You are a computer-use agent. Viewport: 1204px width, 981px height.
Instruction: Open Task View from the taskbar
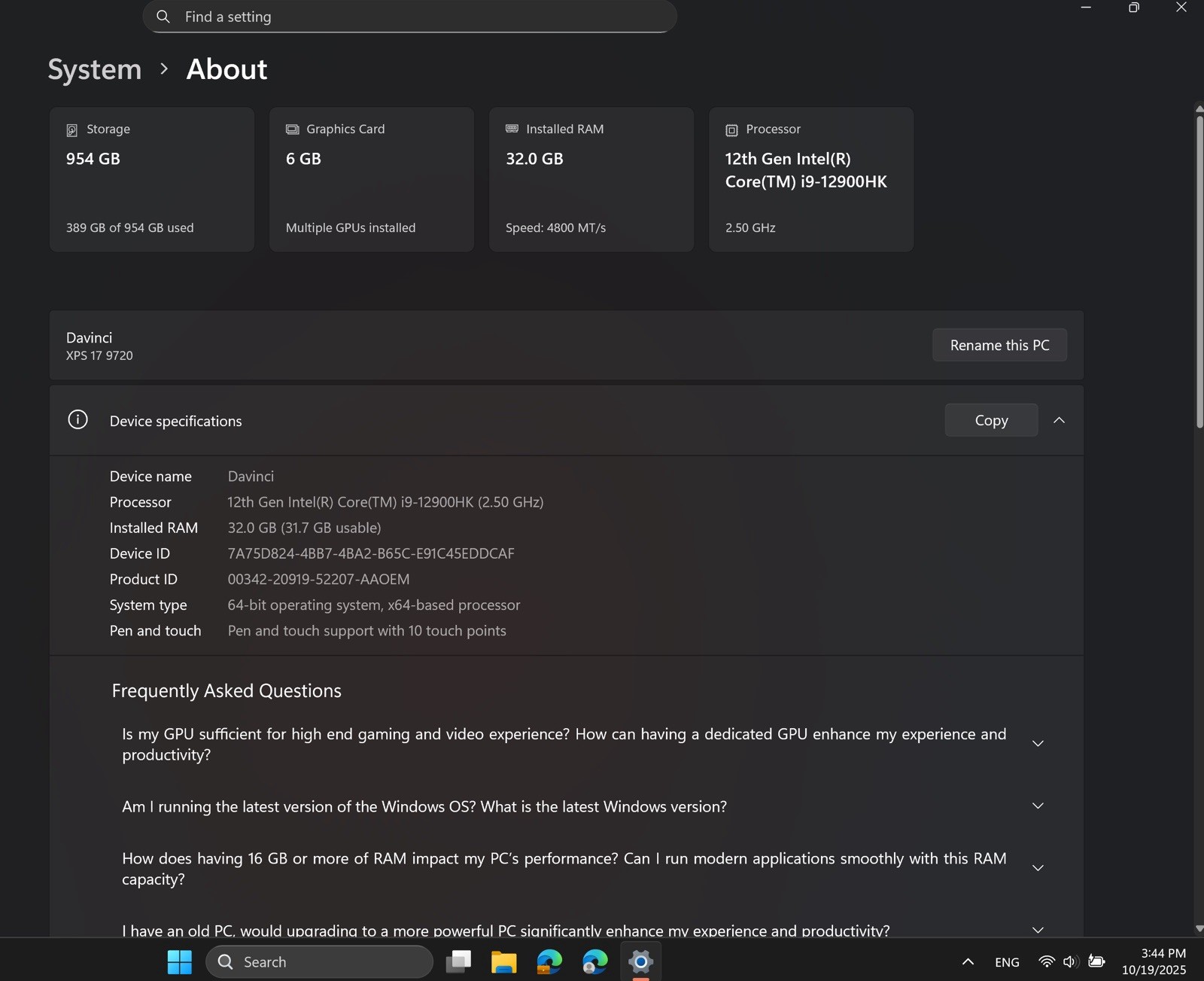pyautogui.click(x=458, y=961)
